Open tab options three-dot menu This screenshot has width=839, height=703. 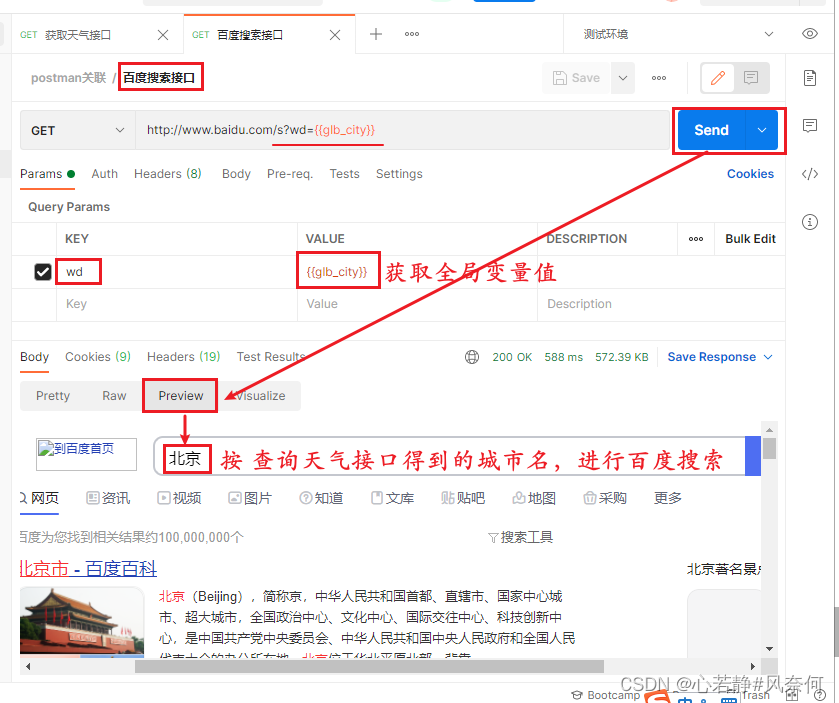pos(411,34)
